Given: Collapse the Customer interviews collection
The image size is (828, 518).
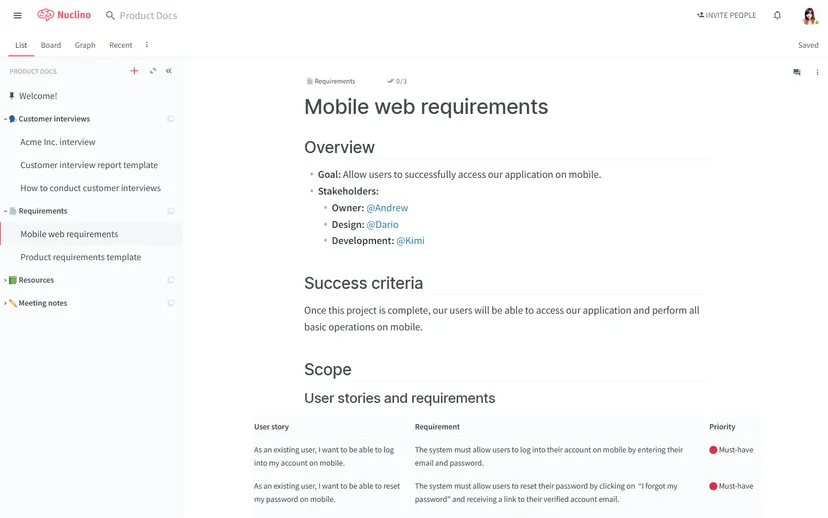Looking at the screenshot, I should click(5, 119).
